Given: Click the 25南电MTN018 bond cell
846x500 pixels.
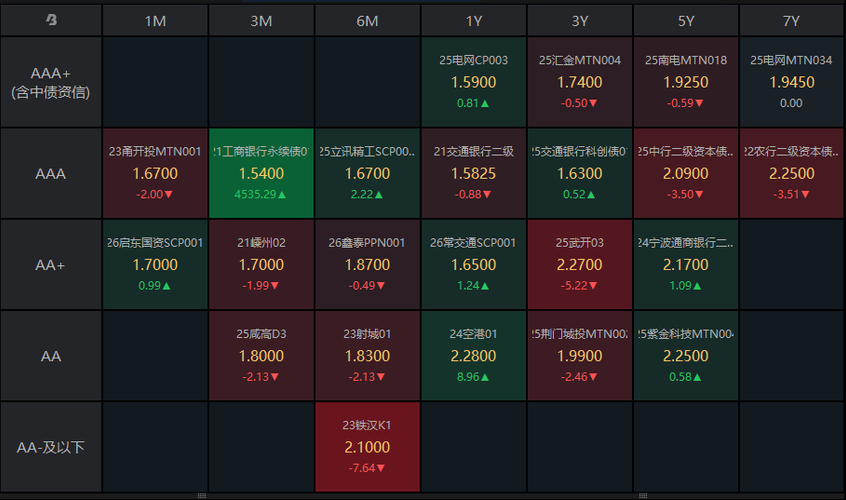Looking at the screenshot, I should [x=685, y=82].
